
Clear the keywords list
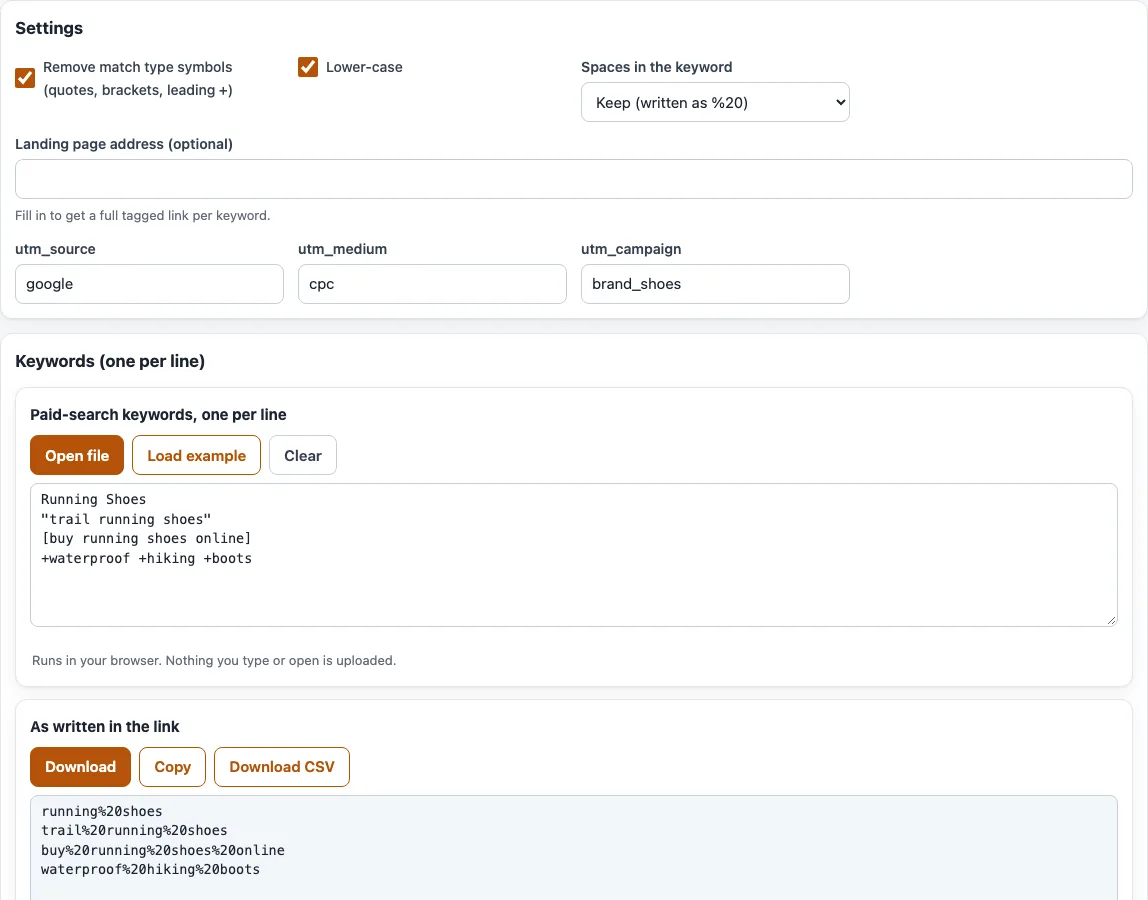click(302, 455)
